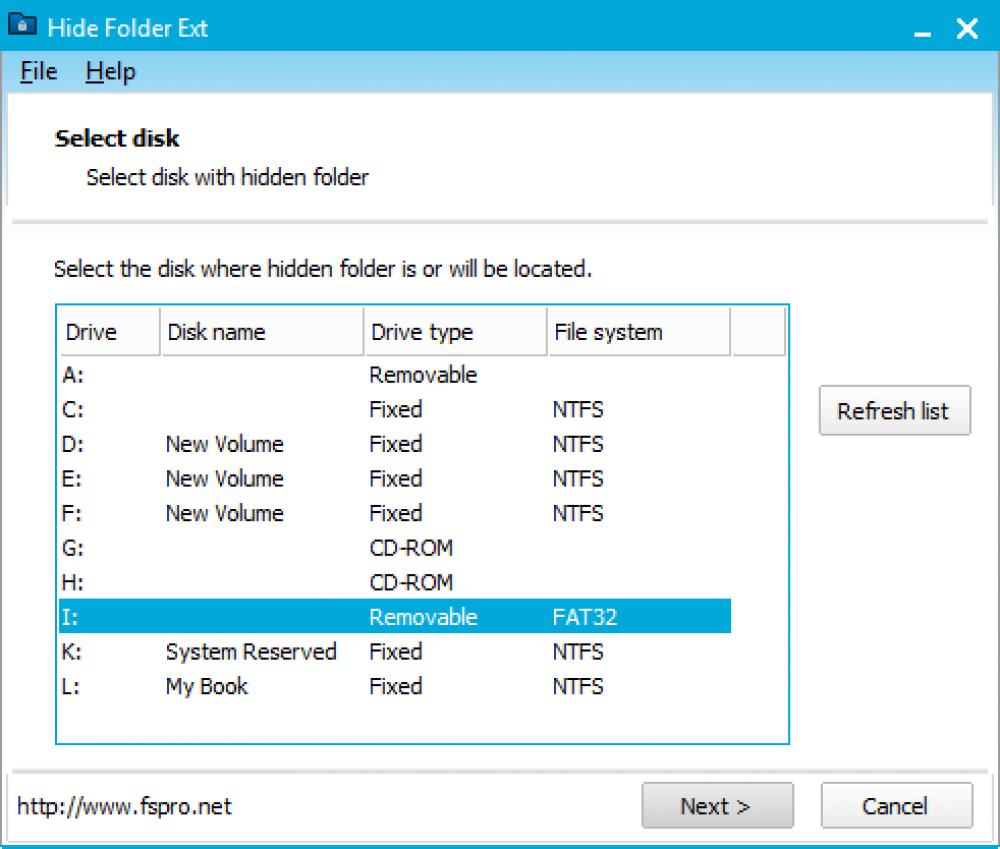This screenshot has height=849, width=1000.
Task: Select drive E: New Volume
Action: (300, 478)
